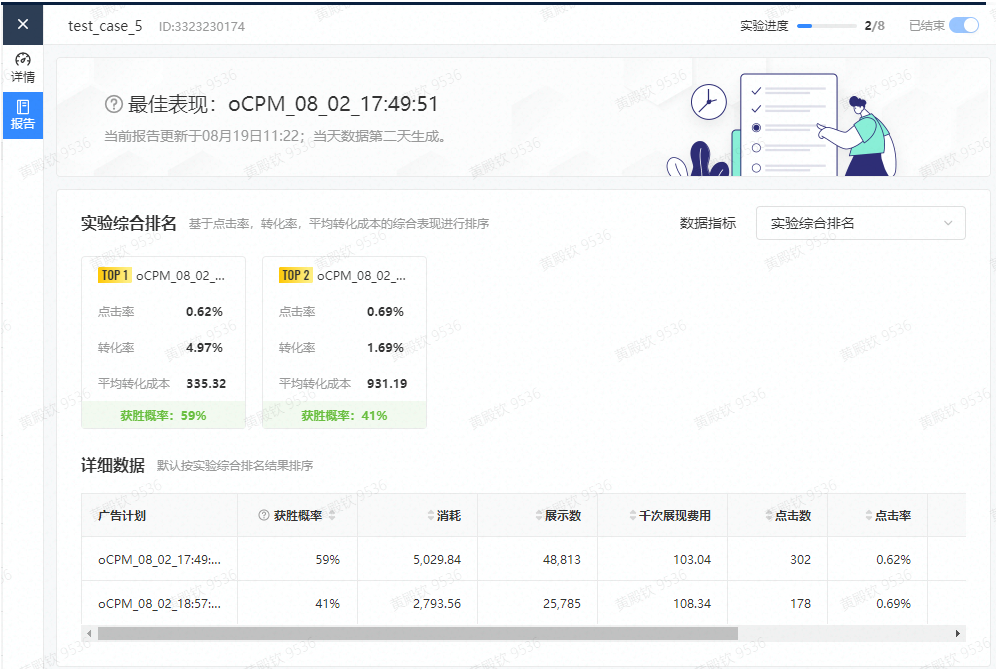Click the left arrow of horizontal scrollbar
Image resolution: width=996 pixels, height=669 pixels.
click(89, 633)
